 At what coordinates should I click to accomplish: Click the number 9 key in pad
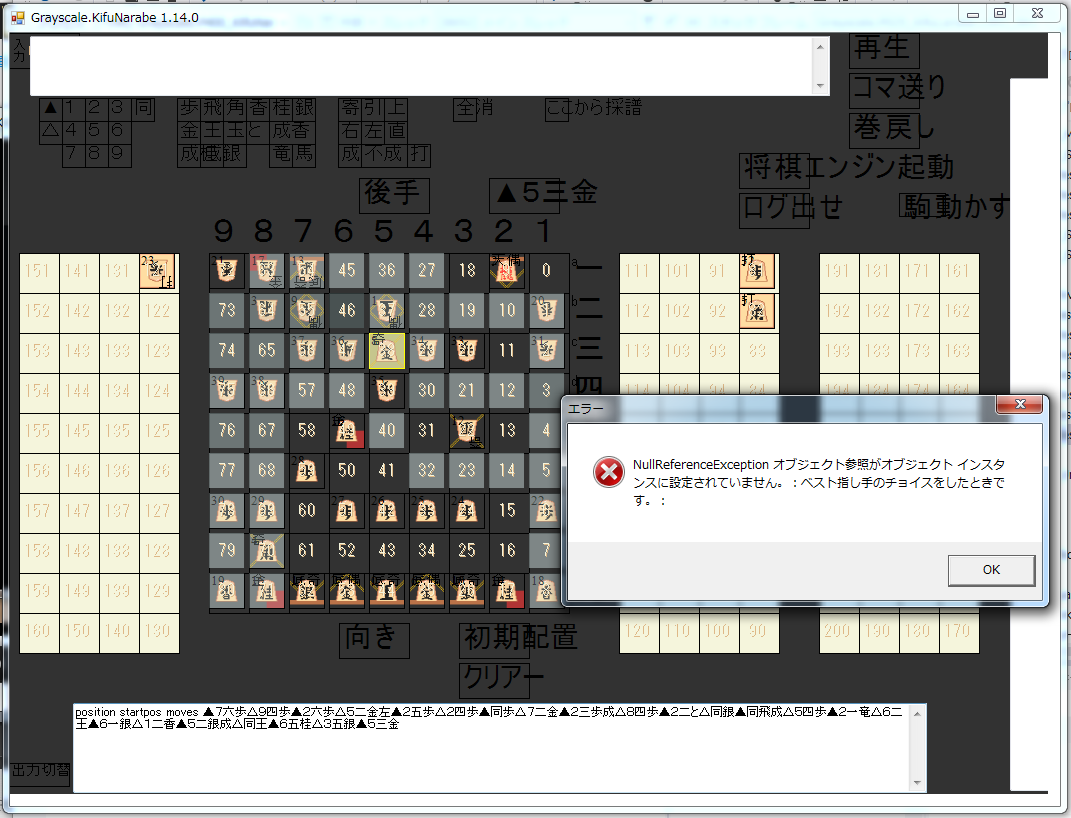pyautogui.click(x=120, y=155)
